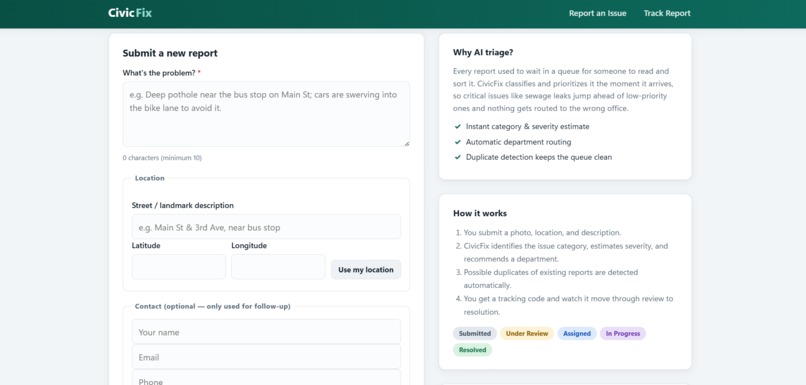Click text Duplicate detection keeps the queue clean
This screenshot has width=806, height=385.
[x=539, y=157]
